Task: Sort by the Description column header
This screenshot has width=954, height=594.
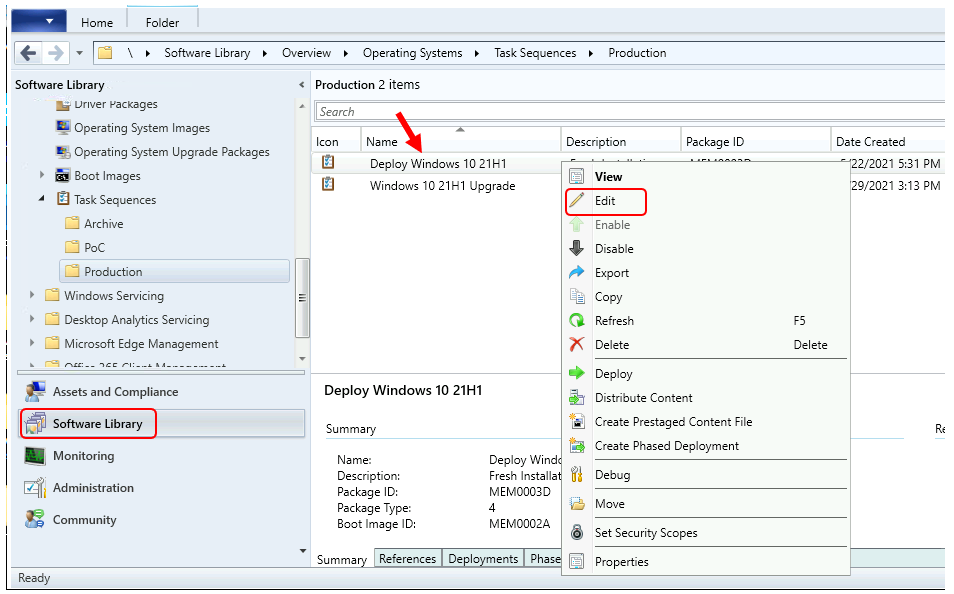Action: click(x=621, y=141)
